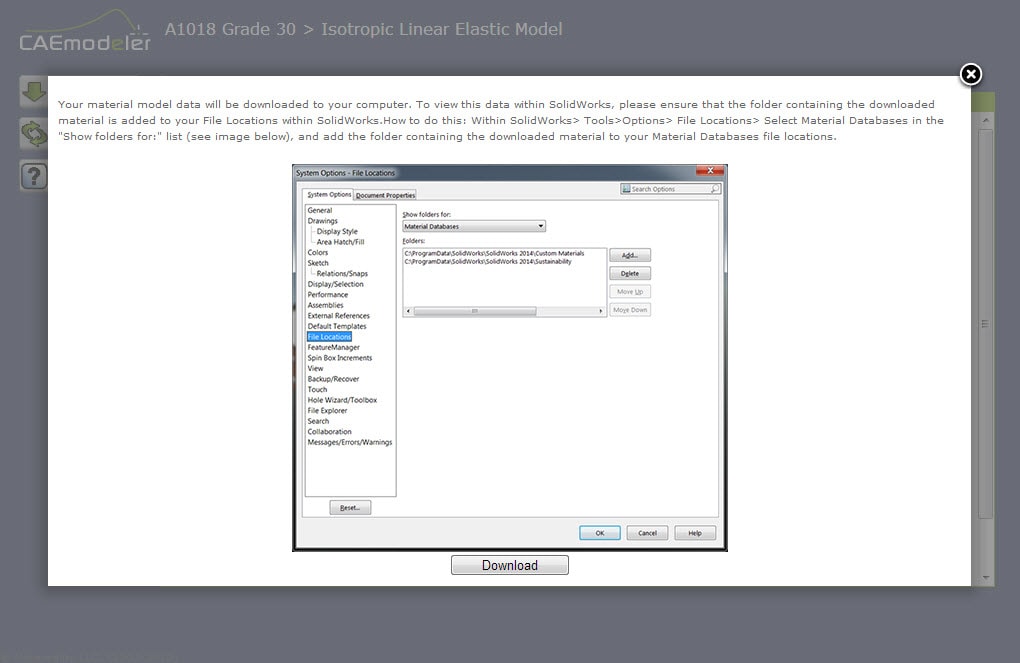Select FeatureManager in the options list

pos(333,347)
